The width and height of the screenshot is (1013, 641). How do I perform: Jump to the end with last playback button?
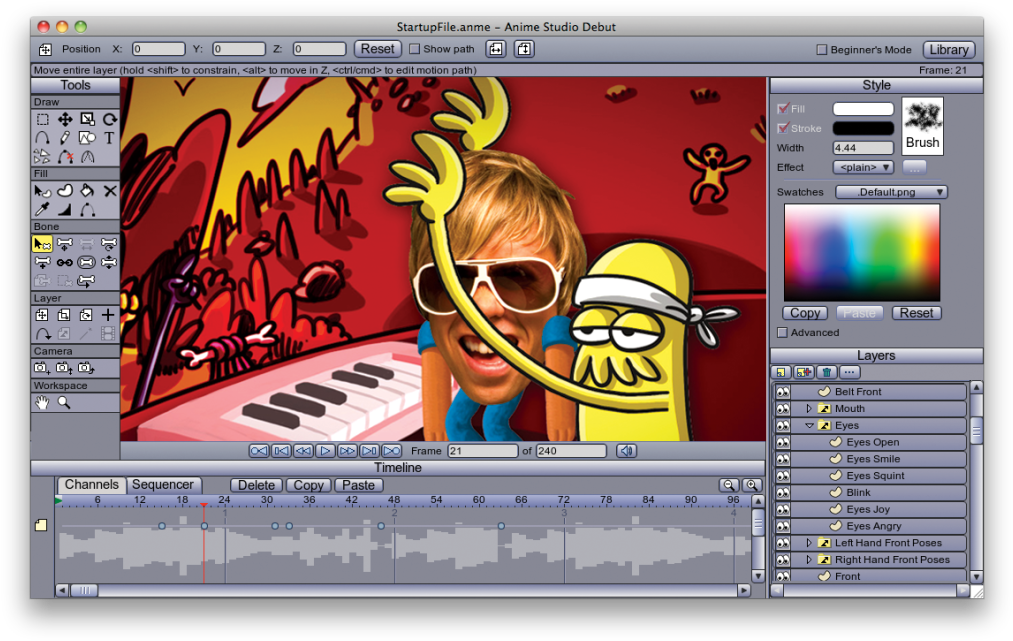(392, 451)
